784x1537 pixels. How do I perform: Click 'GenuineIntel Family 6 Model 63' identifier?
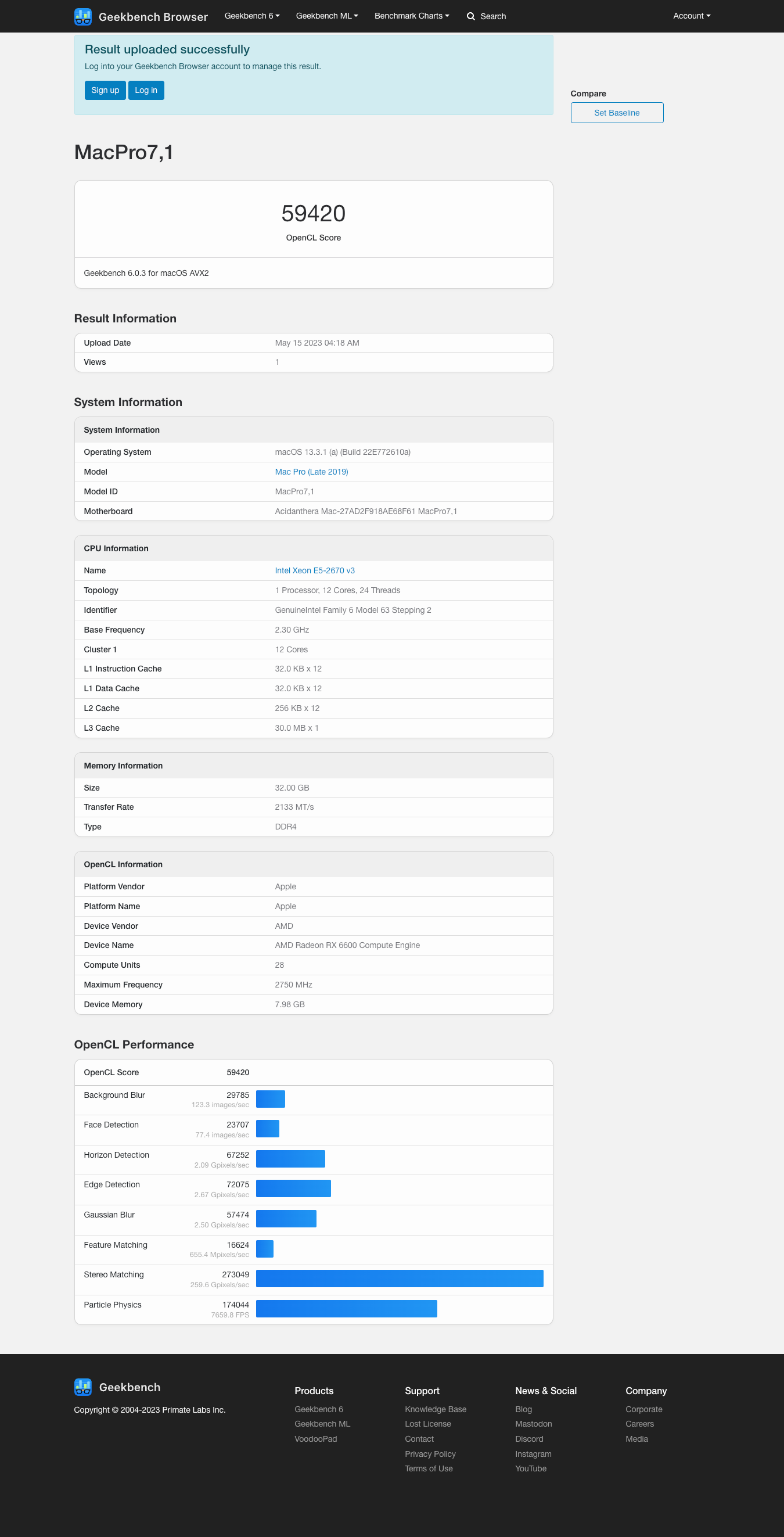click(353, 611)
